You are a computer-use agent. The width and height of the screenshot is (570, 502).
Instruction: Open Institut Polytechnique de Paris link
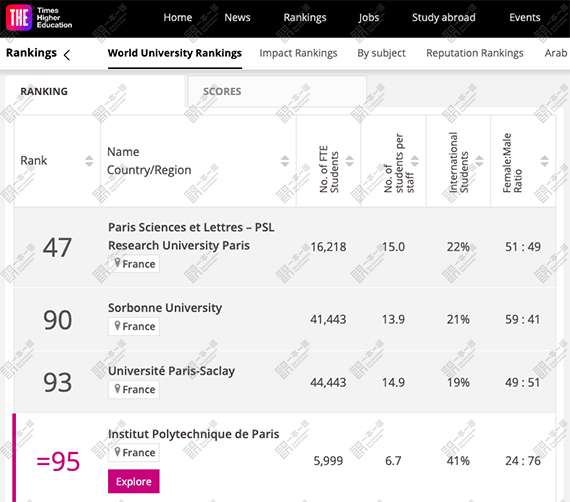click(193, 434)
